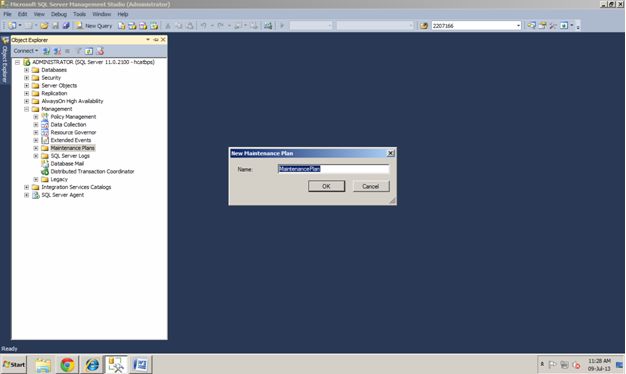Expand AlwaysOn High Availability node
The height and width of the screenshot is (374, 626).
pyautogui.click(x=26, y=101)
